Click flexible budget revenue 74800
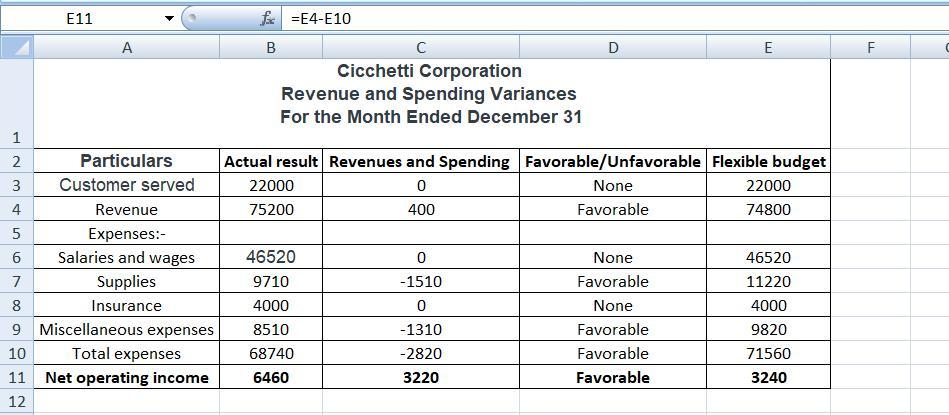949x415 pixels. point(768,209)
